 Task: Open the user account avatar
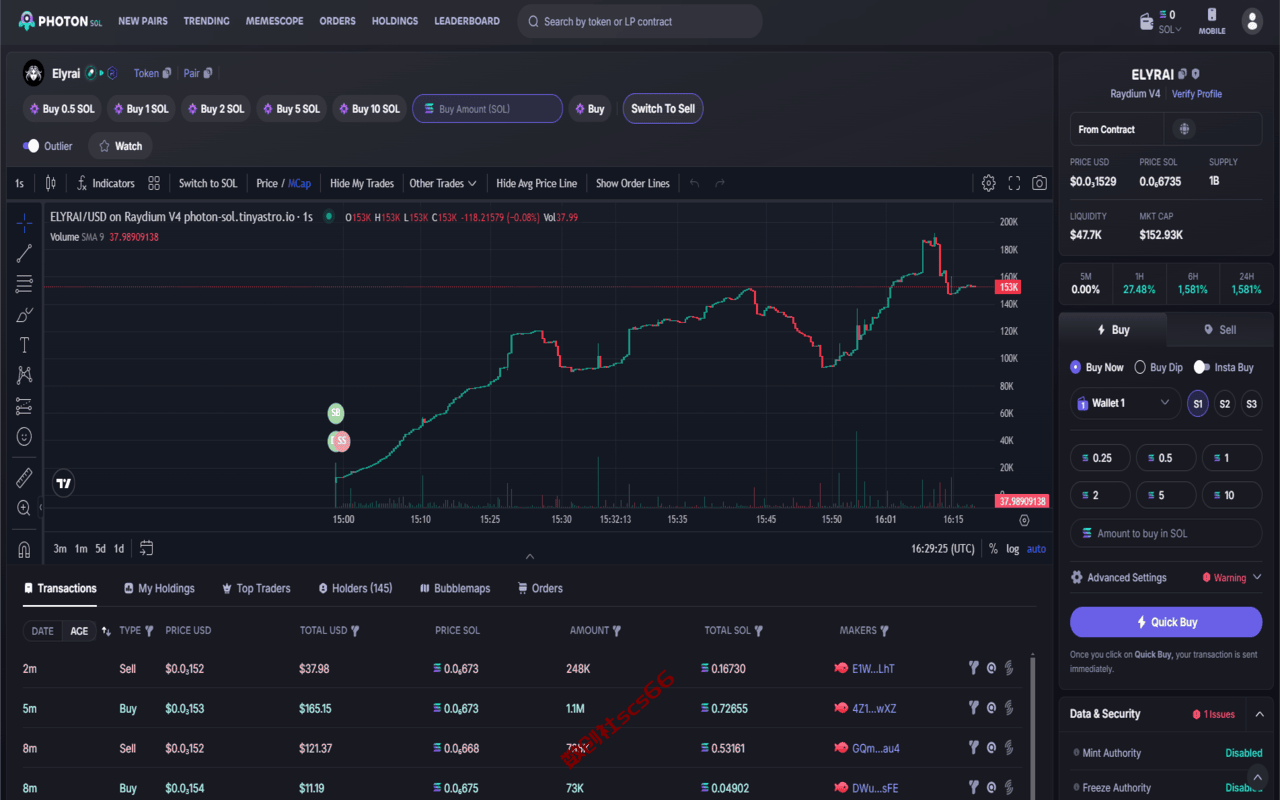click(x=1252, y=21)
